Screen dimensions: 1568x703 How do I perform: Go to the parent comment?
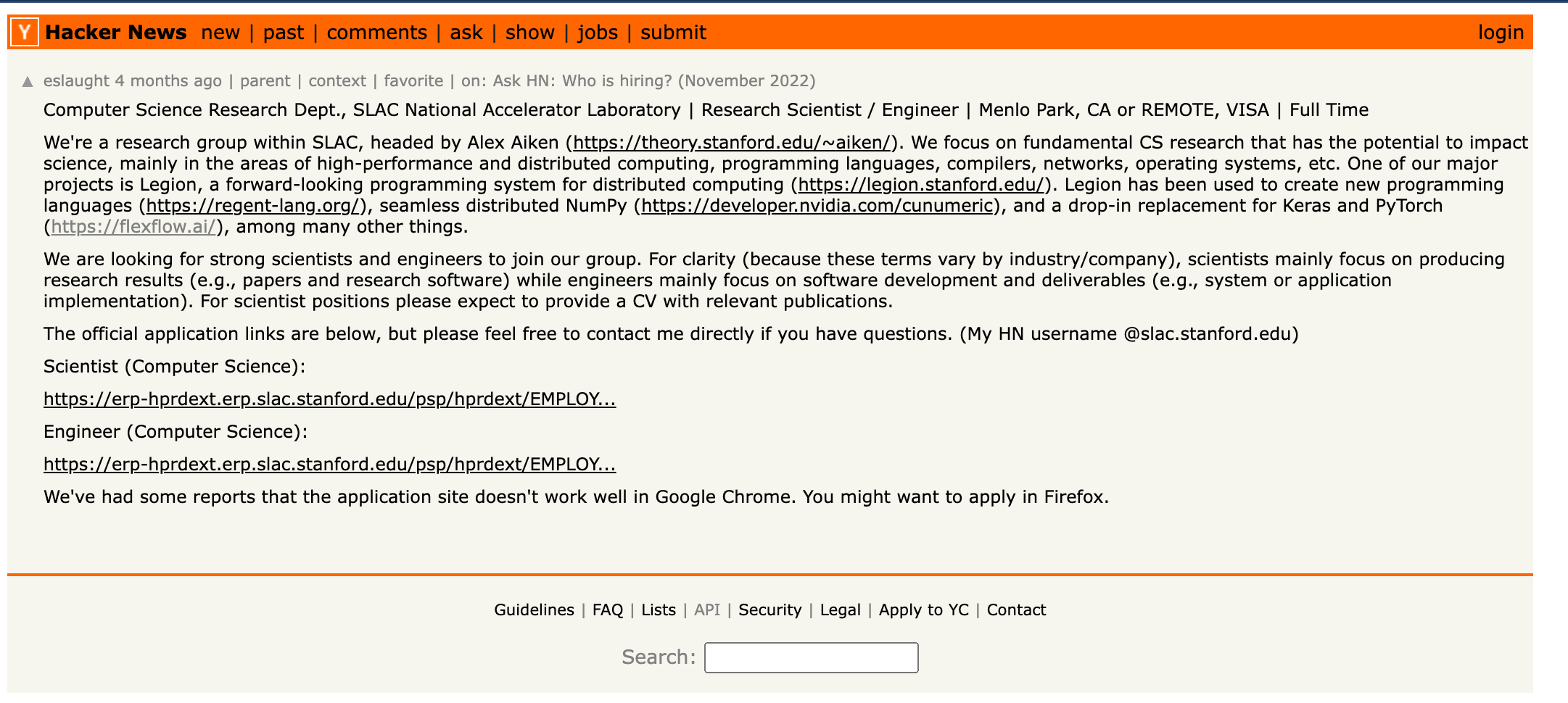(265, 80)
